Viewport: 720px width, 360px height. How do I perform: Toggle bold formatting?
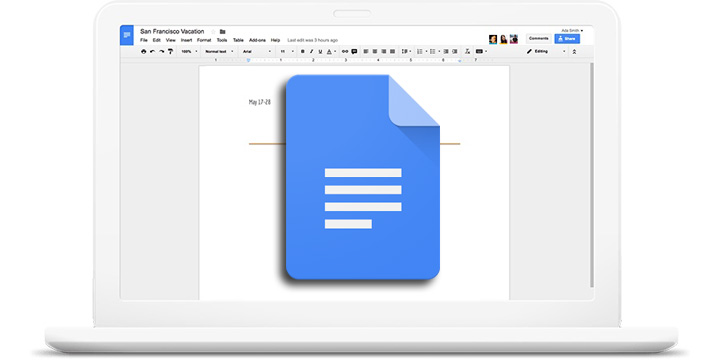tap(302, 51)
